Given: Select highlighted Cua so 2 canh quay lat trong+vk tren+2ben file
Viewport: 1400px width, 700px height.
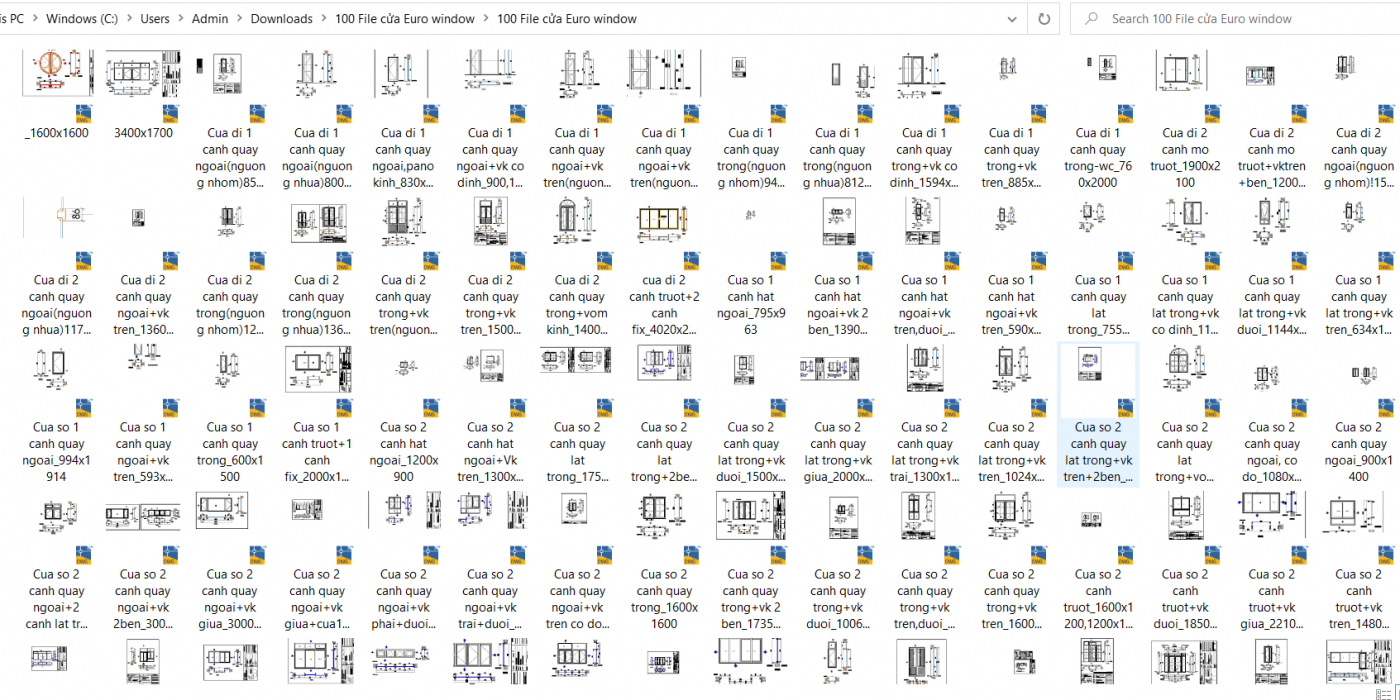Looking at the screenshot, I should tap(1098, 412).
